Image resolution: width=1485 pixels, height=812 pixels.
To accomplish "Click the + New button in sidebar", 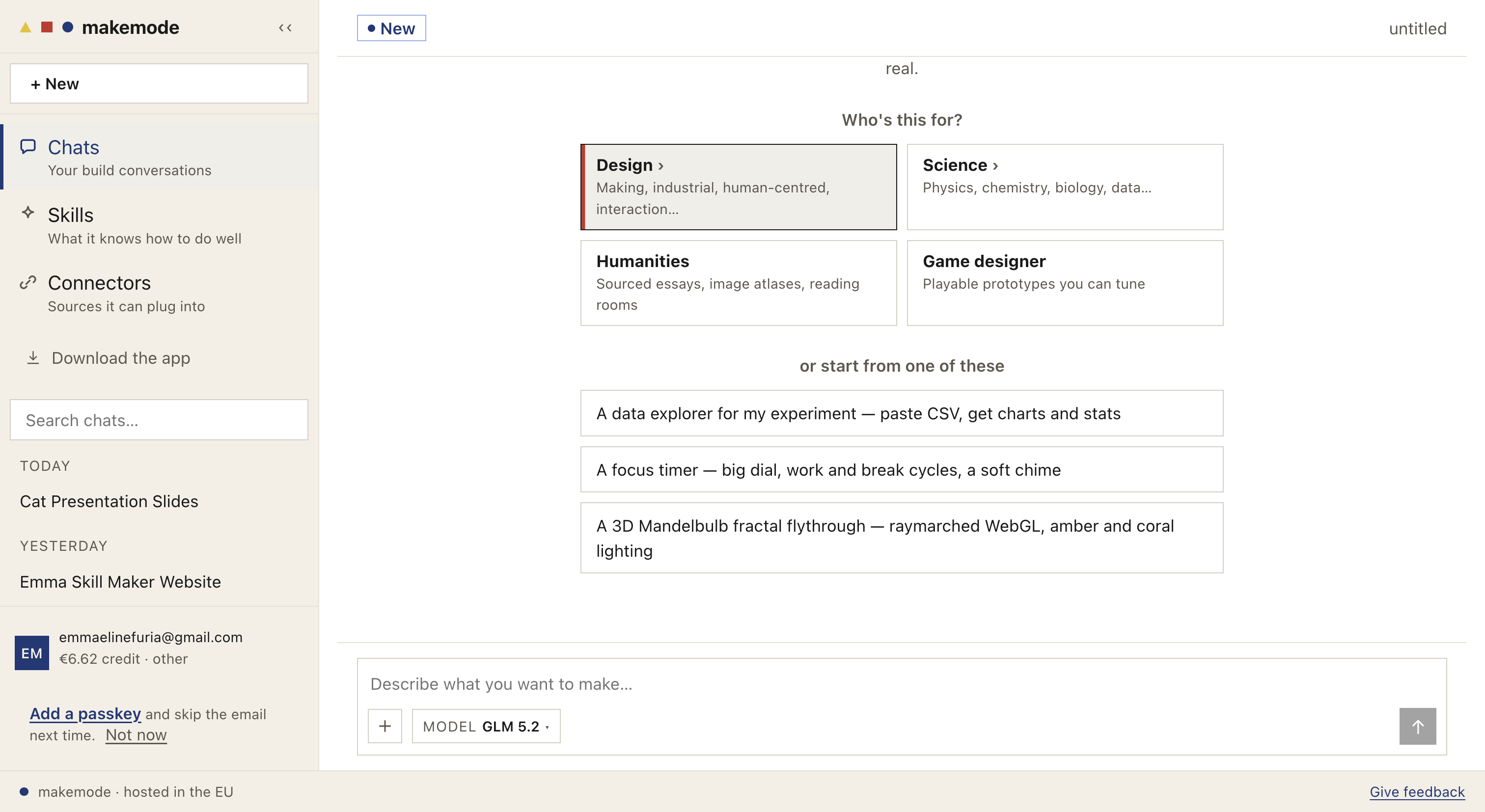I will pos(159,83).
